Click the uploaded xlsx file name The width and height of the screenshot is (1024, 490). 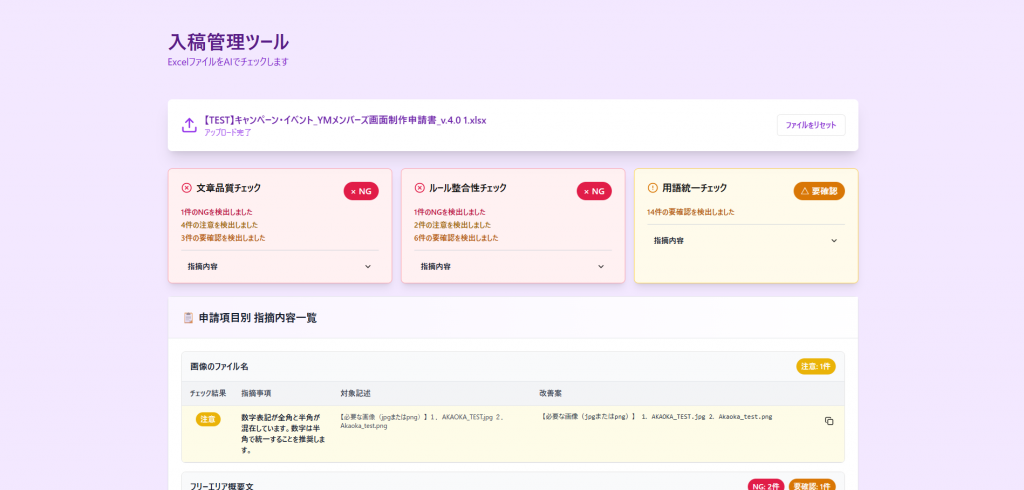[345, 120]
